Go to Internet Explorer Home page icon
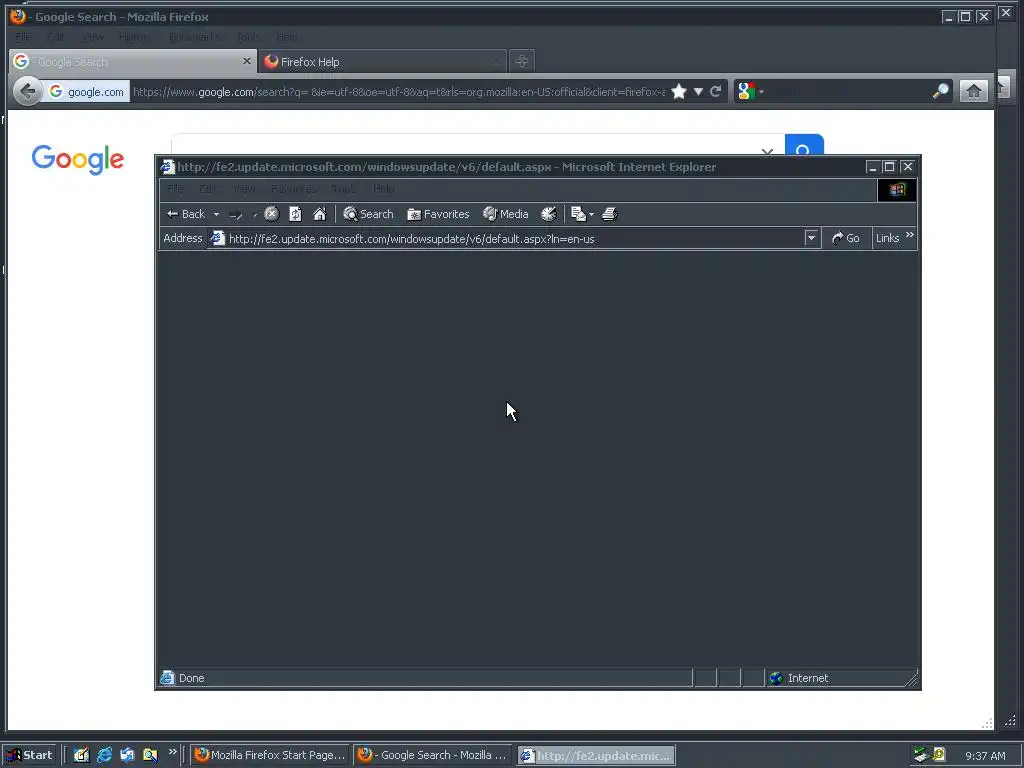This screenshot has height=768, width=1024. (319, 214)
